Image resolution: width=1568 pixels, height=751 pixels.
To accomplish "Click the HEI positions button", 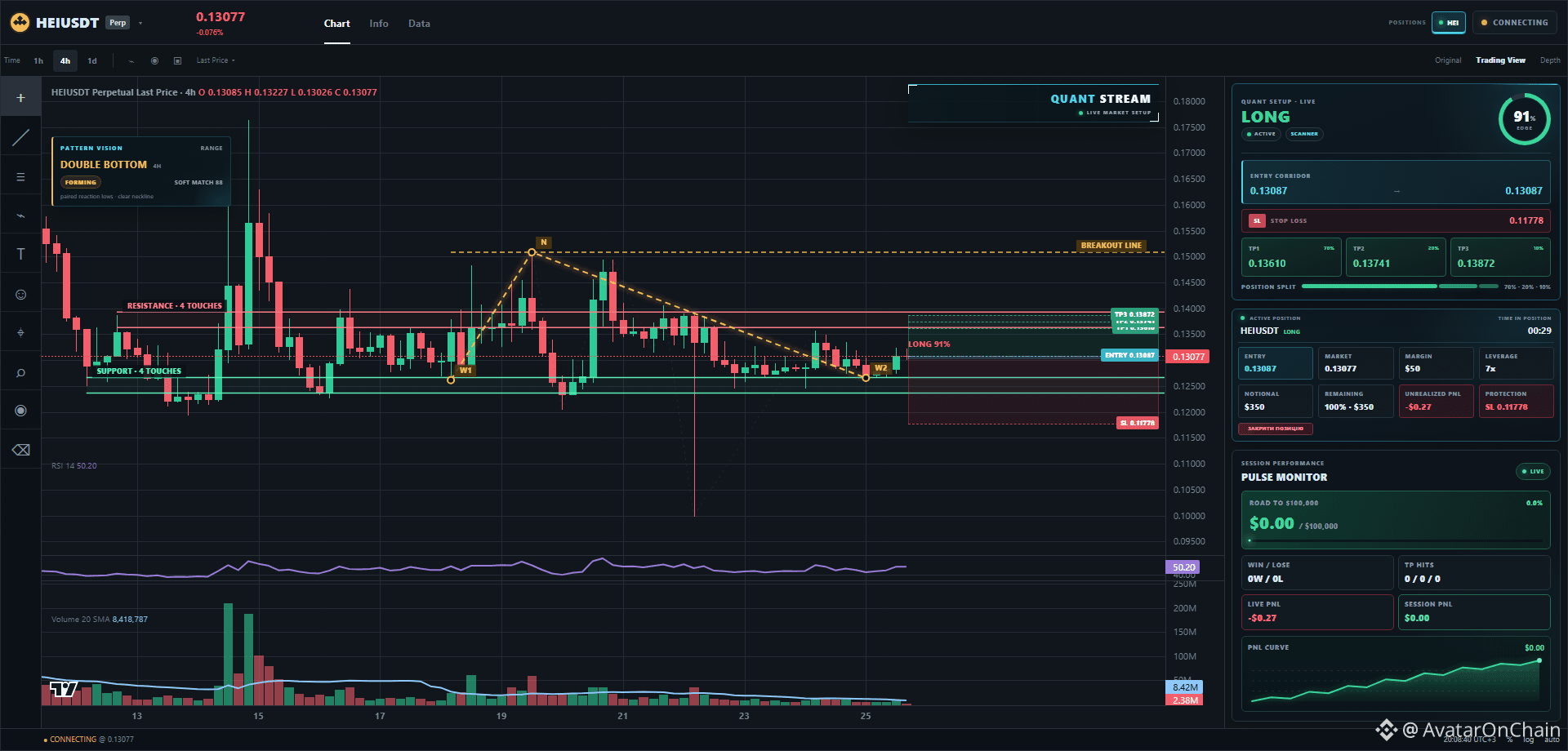I will (x=1449, y=23).
